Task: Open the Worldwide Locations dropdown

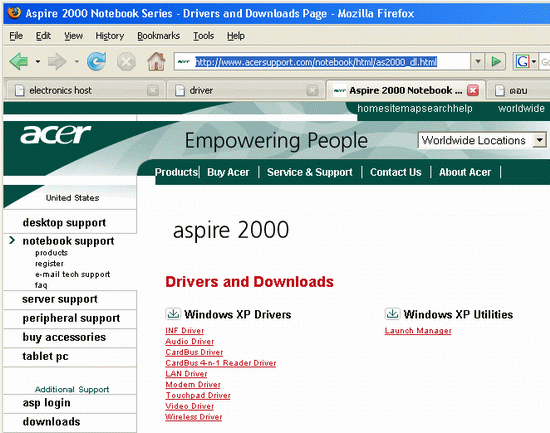Action: click(539, 140)
